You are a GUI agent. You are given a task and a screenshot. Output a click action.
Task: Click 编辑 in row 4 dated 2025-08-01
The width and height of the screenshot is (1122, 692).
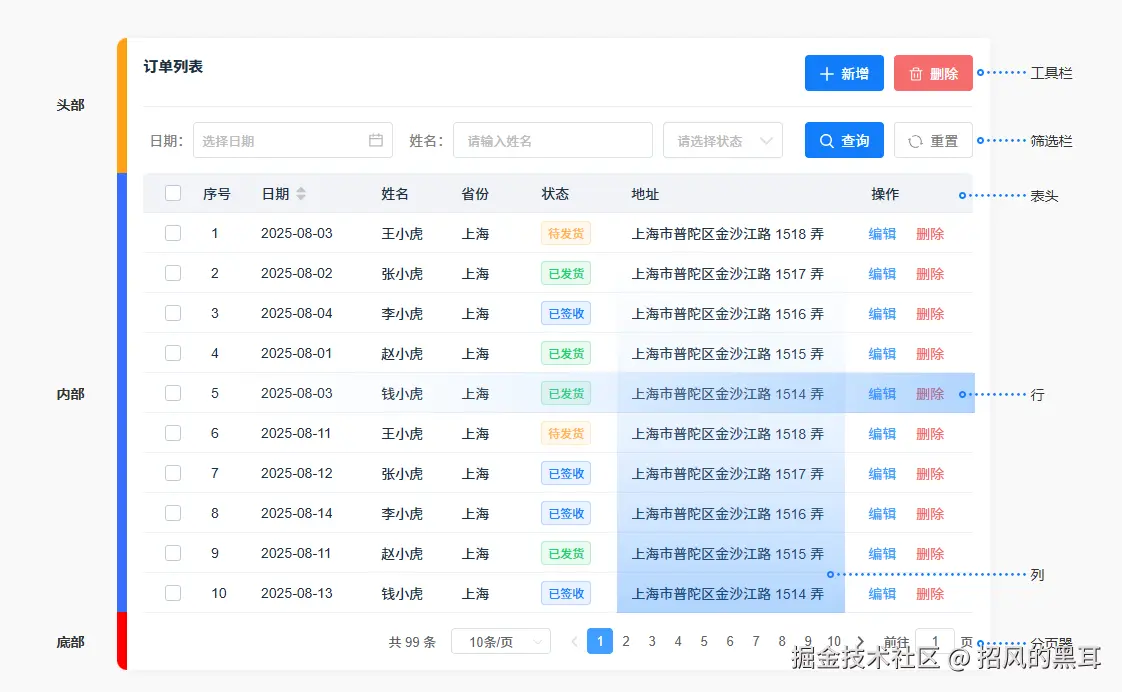[x=882, y=354]
